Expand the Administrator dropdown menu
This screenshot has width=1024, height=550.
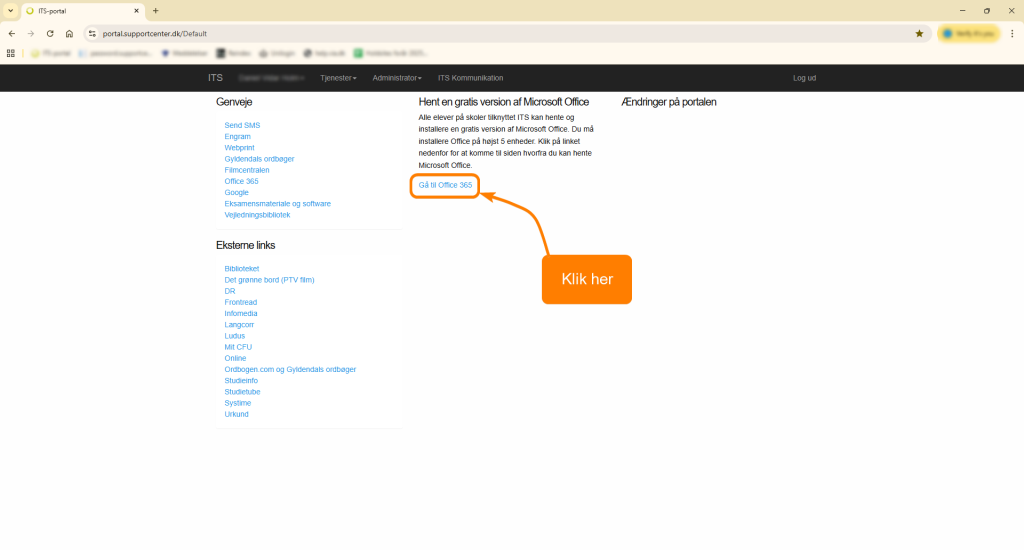pyautogui.click(x=396, y=78)
